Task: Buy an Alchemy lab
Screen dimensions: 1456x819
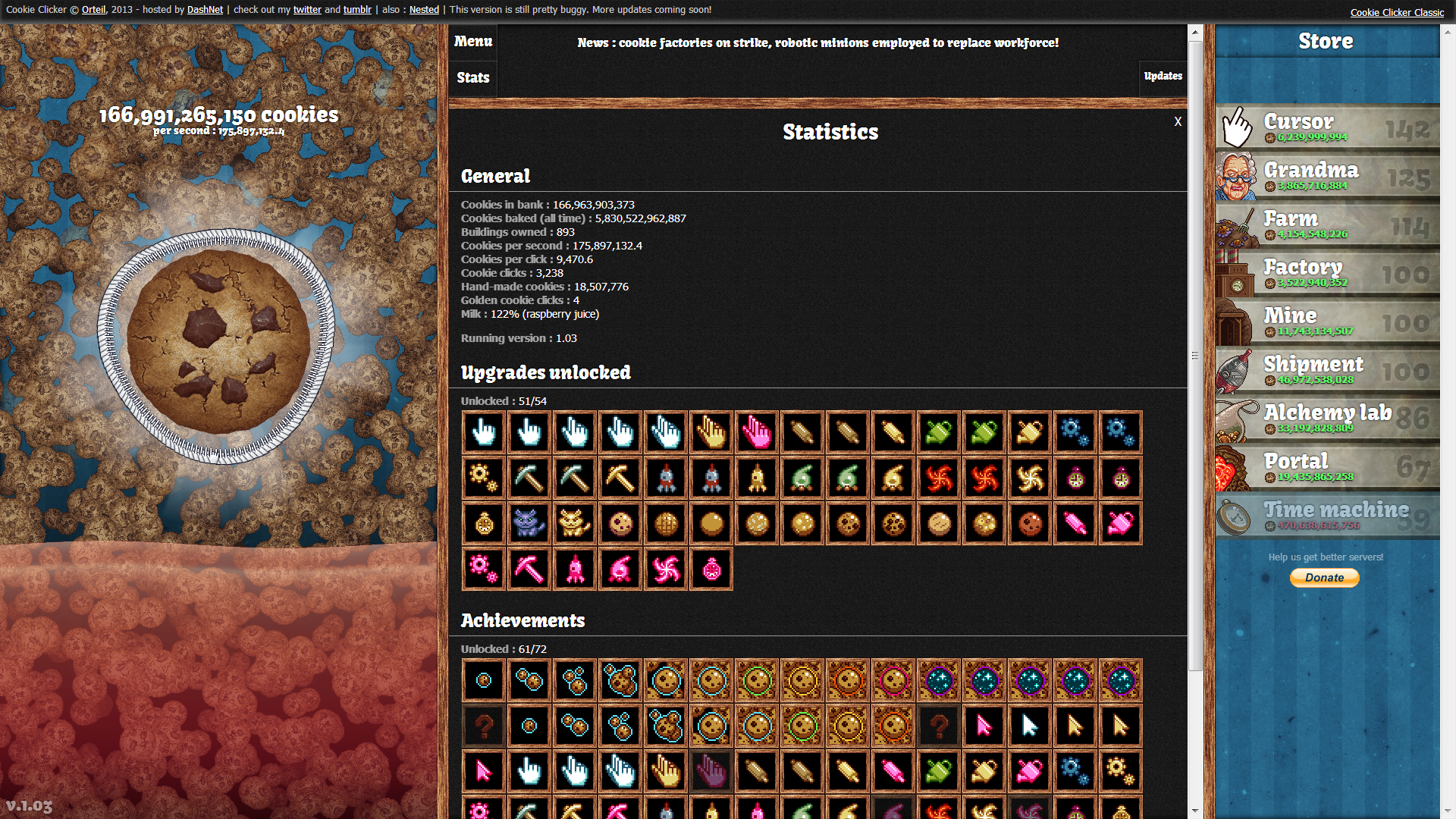Action: [1327, 419]
